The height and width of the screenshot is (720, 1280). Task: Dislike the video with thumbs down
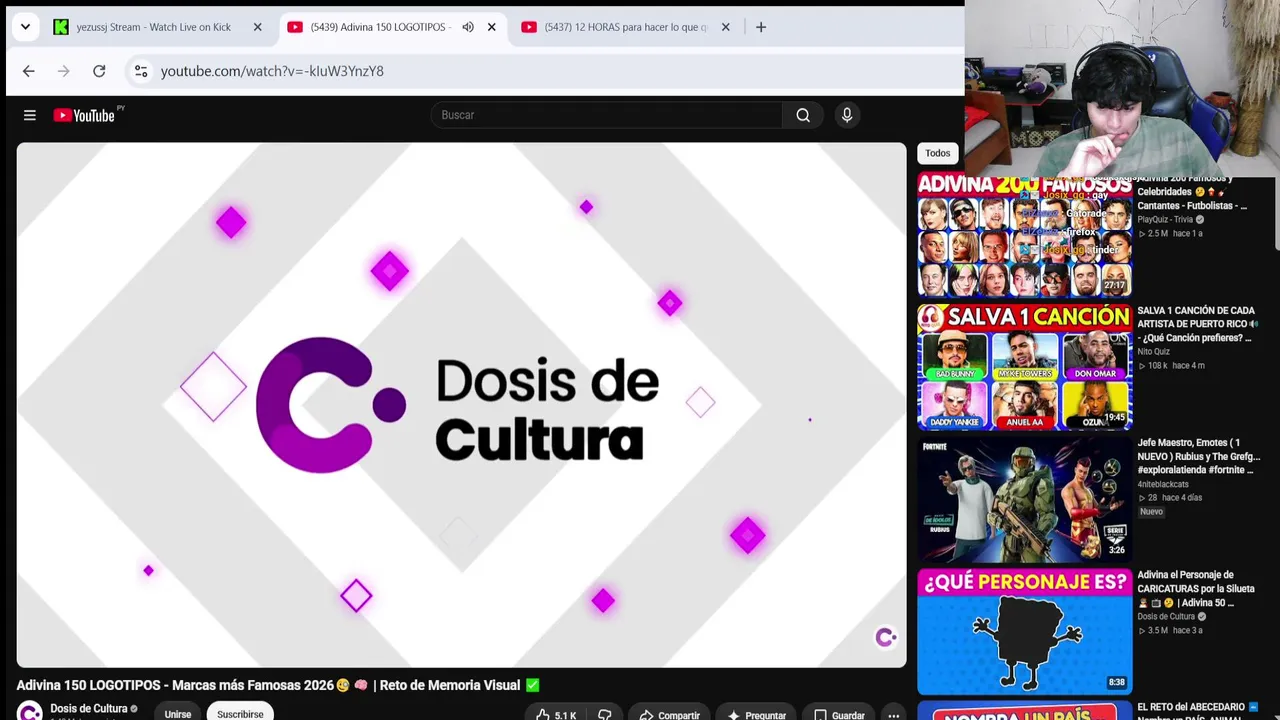click(x=605, y=714)
